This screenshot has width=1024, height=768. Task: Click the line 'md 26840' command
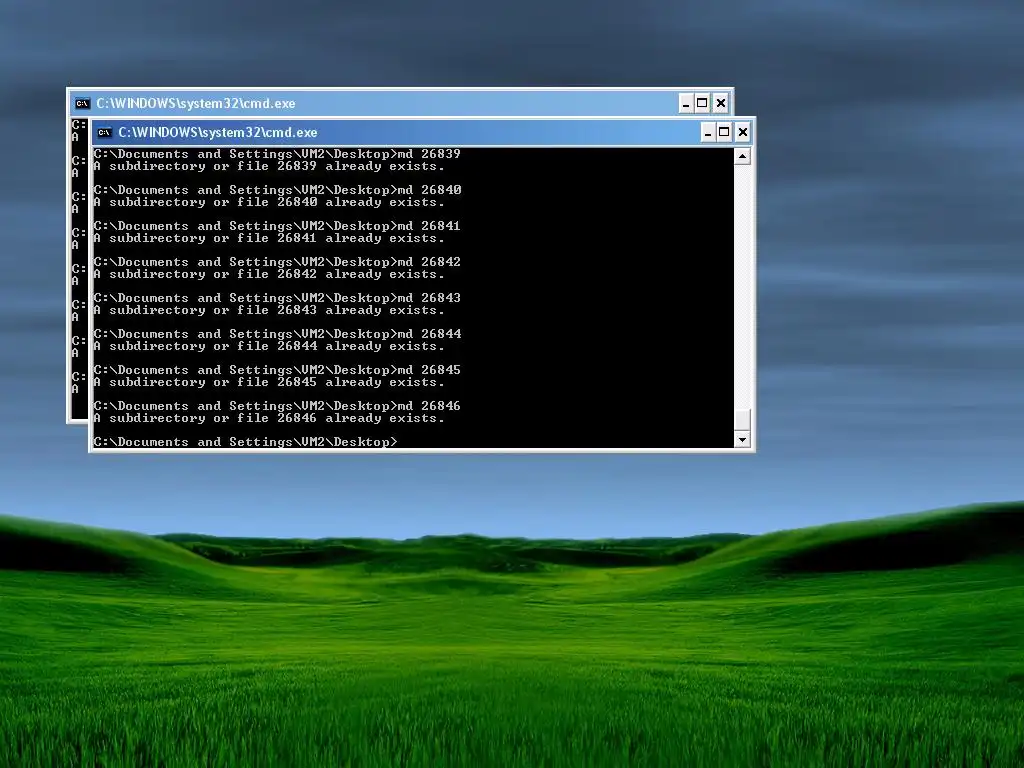277,190
